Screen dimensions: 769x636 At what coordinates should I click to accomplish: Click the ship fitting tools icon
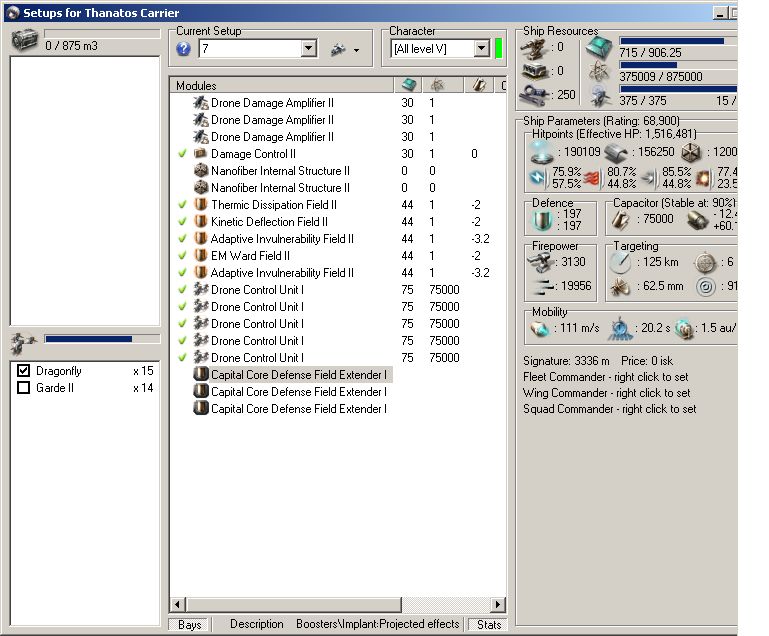click(338, 49)
